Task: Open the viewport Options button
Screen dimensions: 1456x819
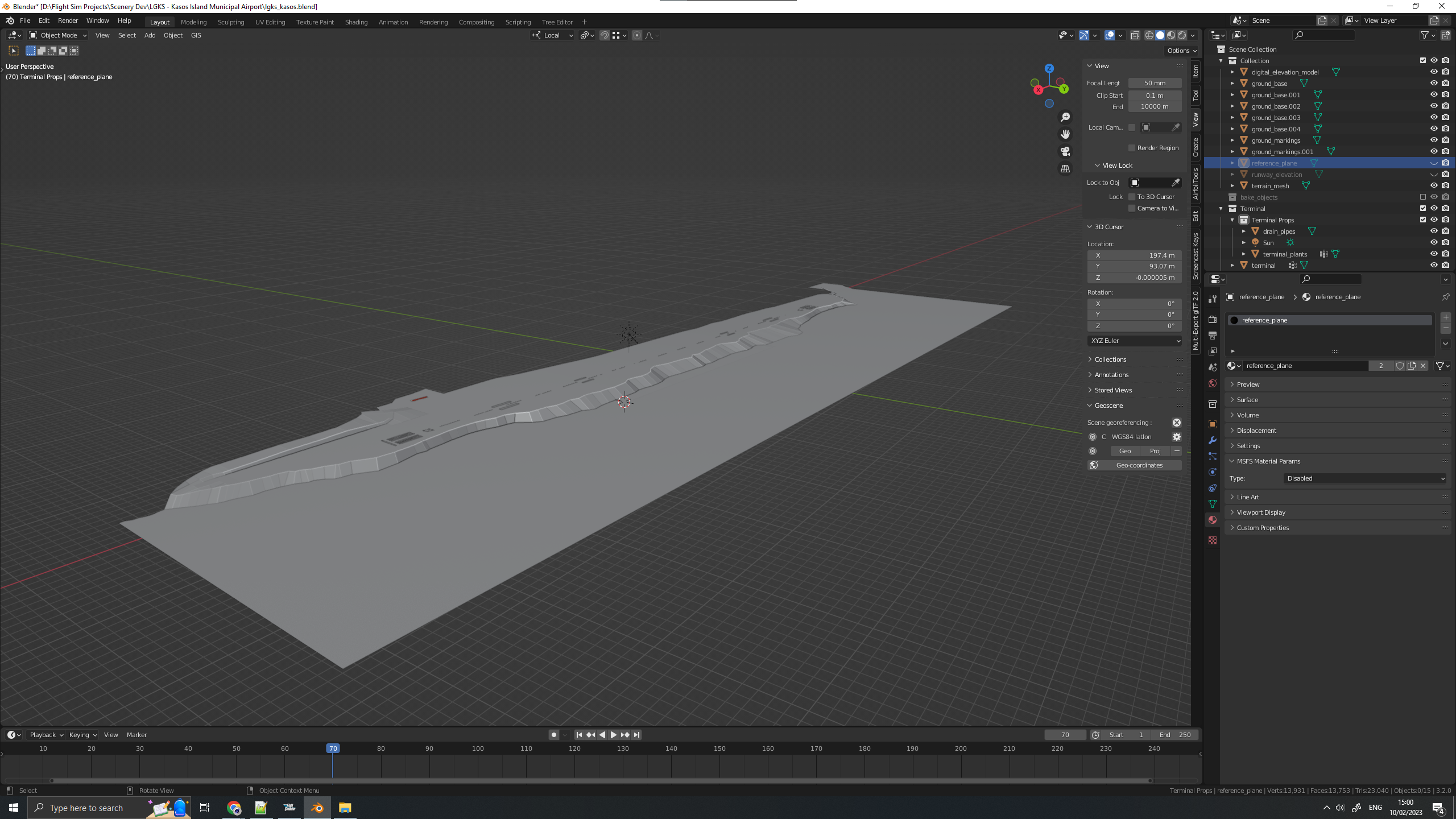Action: 1181,51
